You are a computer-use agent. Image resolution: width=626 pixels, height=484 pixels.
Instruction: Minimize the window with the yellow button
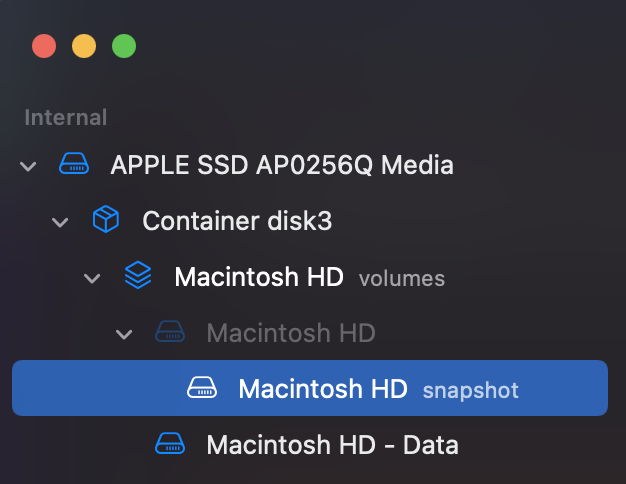click(x=84, y=46)
